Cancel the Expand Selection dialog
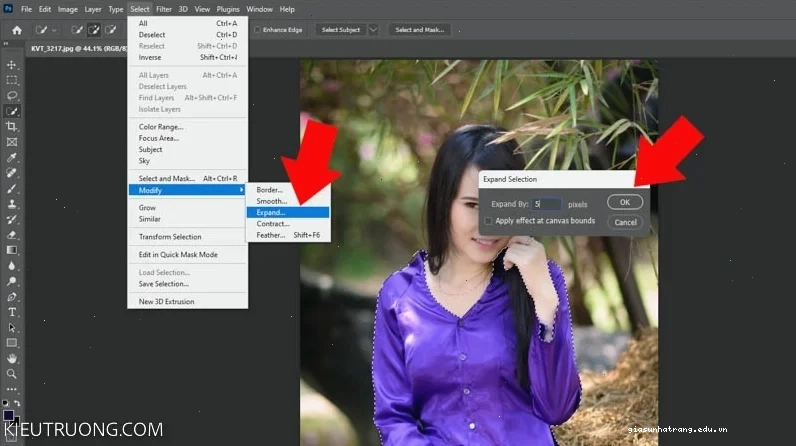796x446 pixels. (x=625, y=222)
